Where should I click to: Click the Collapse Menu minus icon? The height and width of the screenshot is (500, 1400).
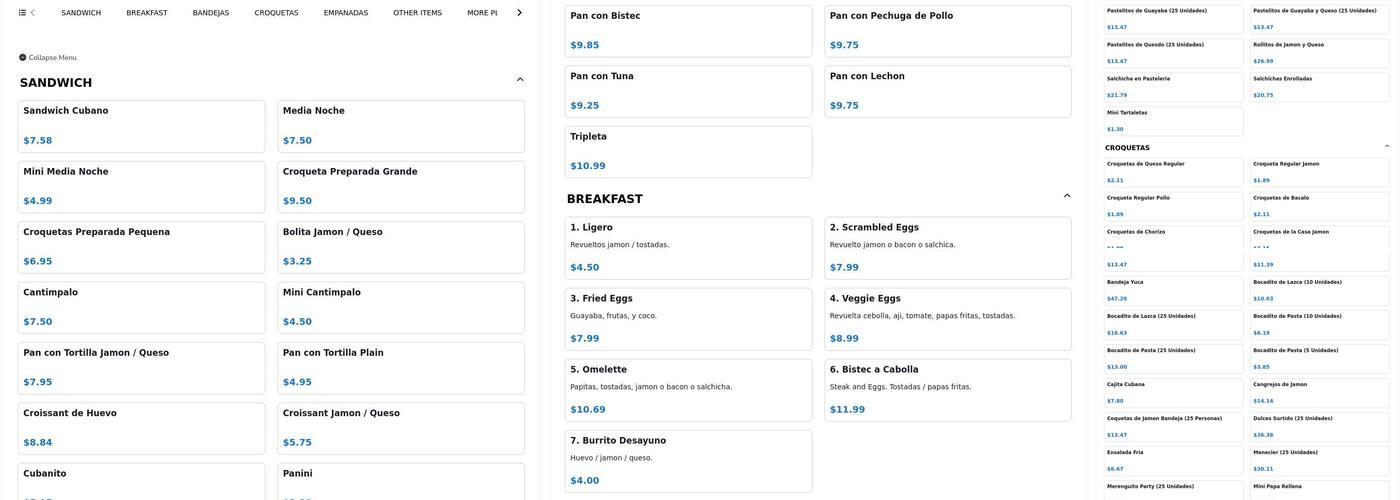point(23,58)
